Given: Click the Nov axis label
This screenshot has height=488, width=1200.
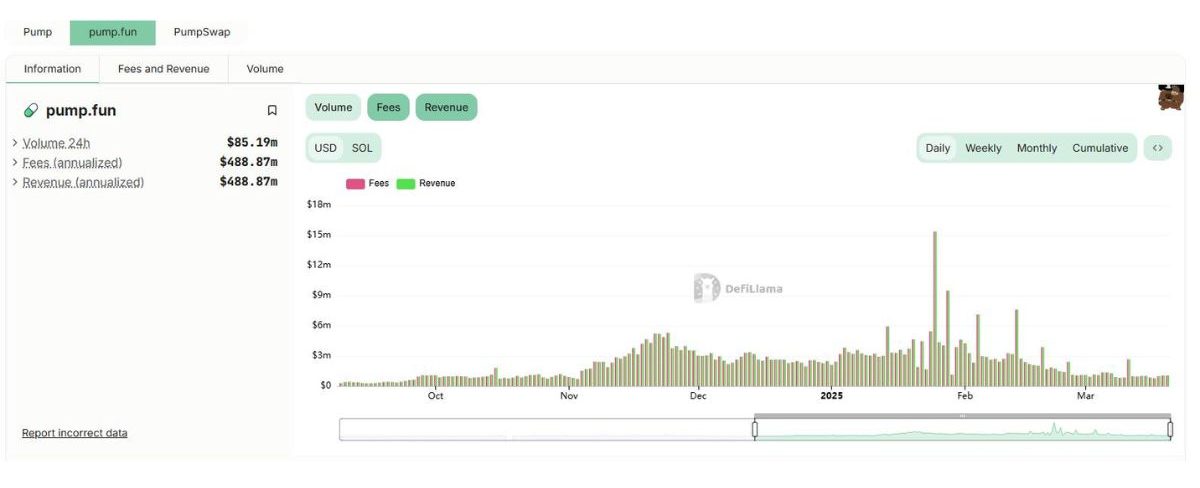Looking at the screenshot, I should [x=569, y=396].
